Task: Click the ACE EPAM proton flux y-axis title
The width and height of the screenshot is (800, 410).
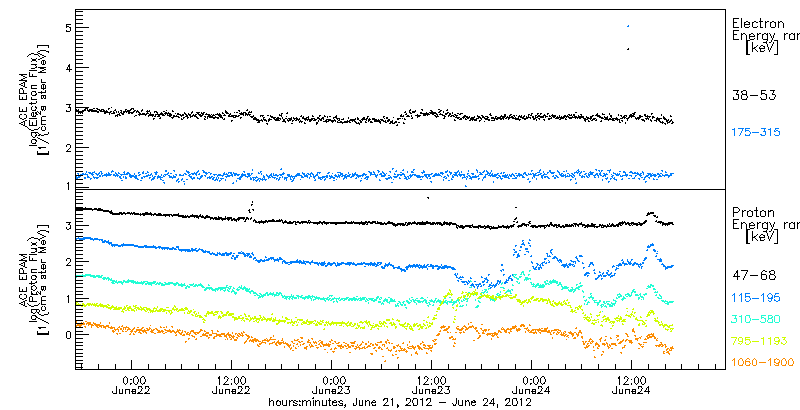Action: [32, 279]
